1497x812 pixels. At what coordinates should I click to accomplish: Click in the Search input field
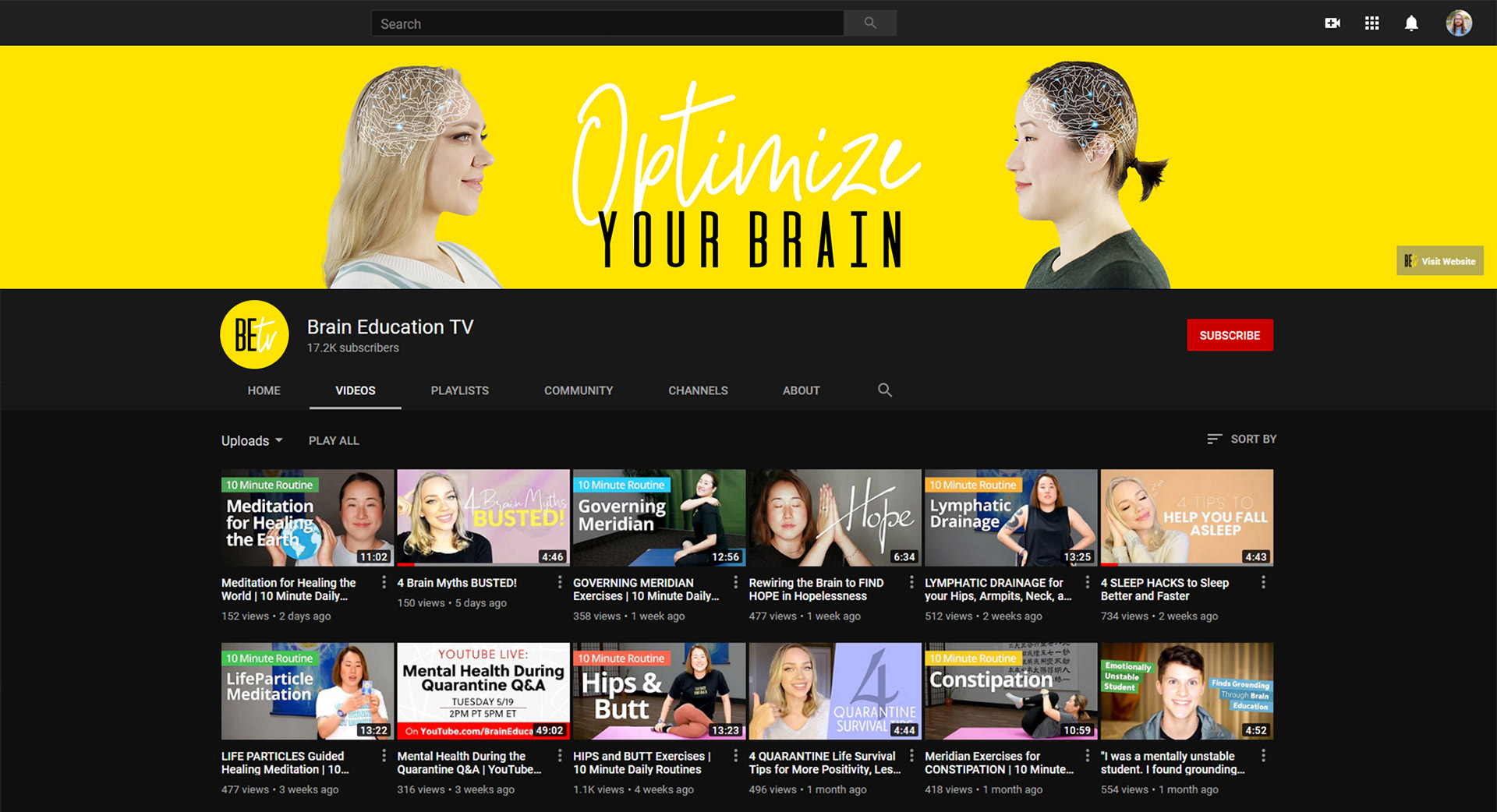pyautogui.click(x=607, y=23)
